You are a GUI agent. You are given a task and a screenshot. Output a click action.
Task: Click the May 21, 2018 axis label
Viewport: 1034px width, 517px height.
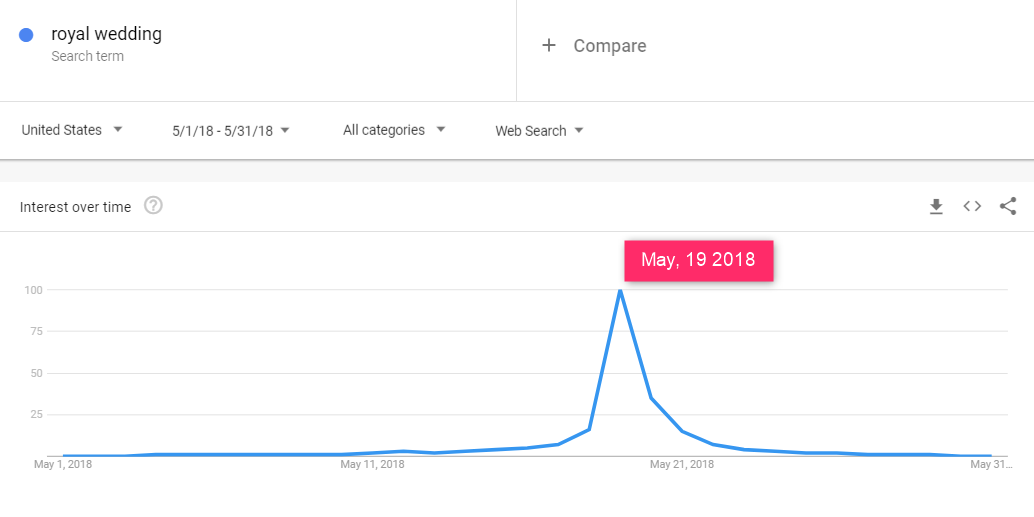(x=682, y=464)
